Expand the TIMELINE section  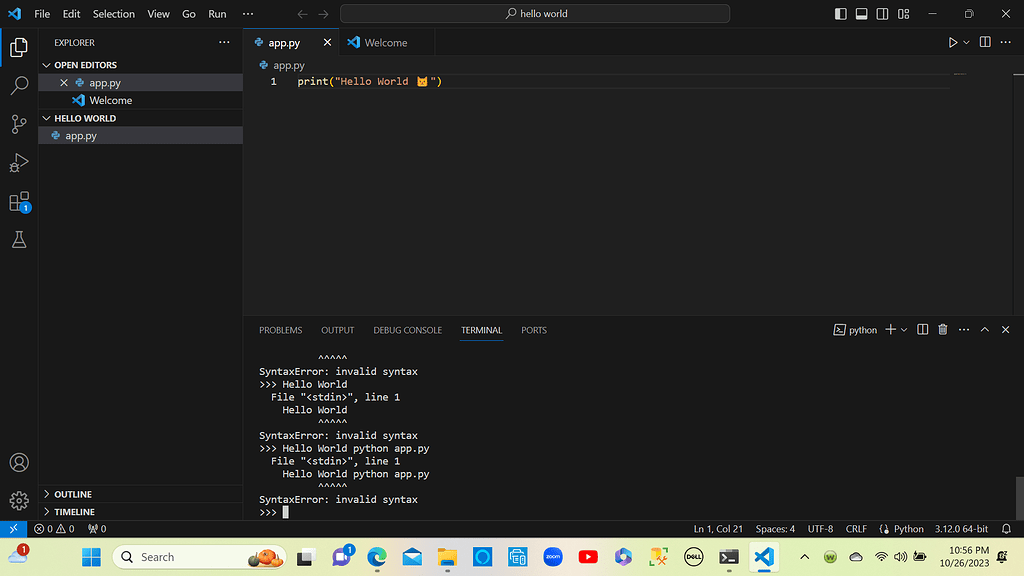click(74, 512)
